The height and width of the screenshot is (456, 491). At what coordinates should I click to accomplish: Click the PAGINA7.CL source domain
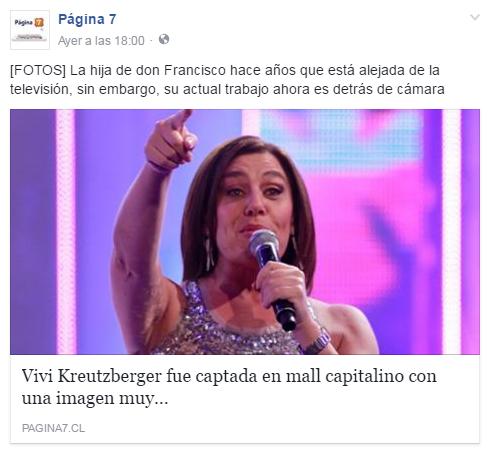tap(53, 428)
